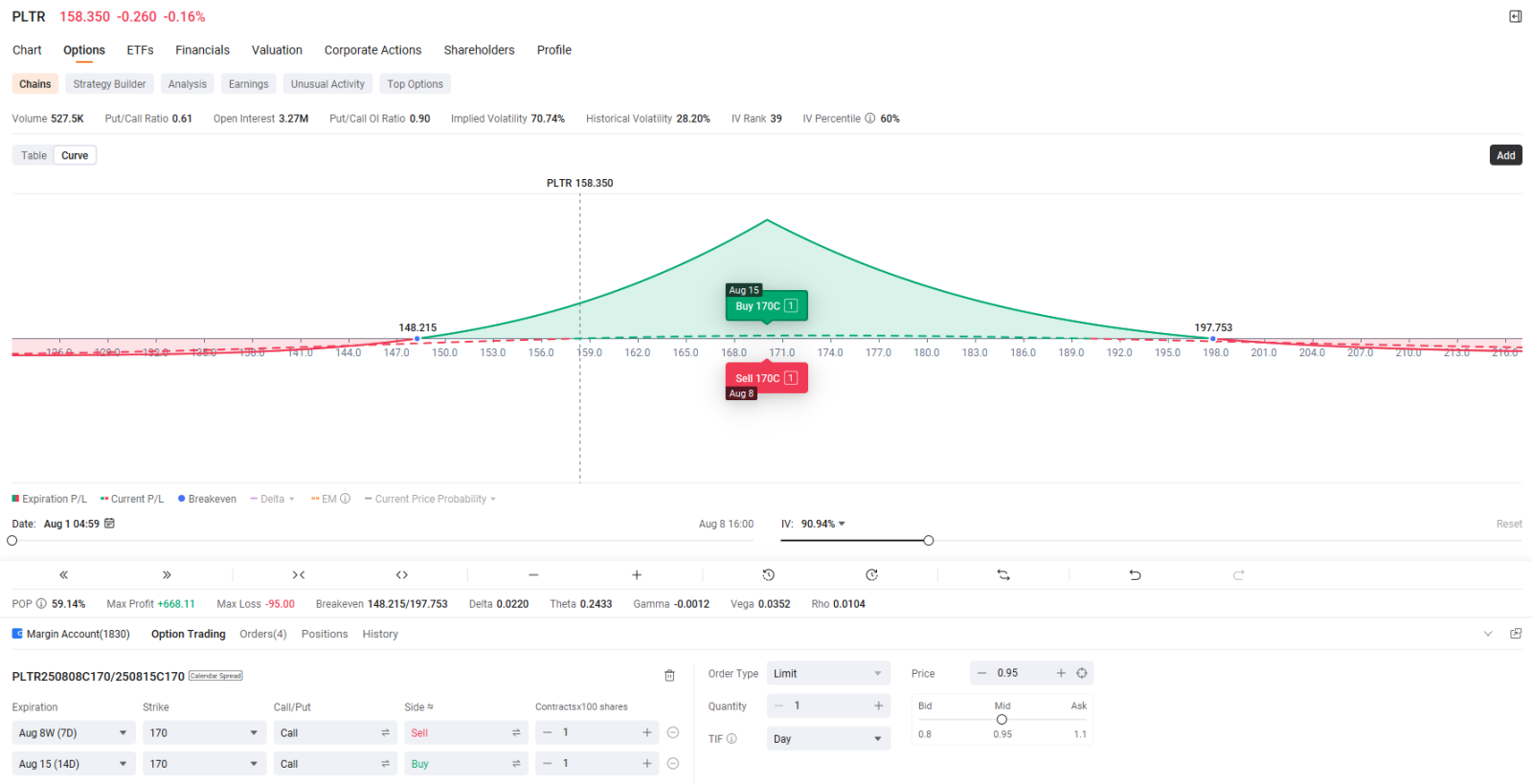1532x784 pixels.
Task: Open the Strategy Builder tab
Action: click(x=109, y=84)
